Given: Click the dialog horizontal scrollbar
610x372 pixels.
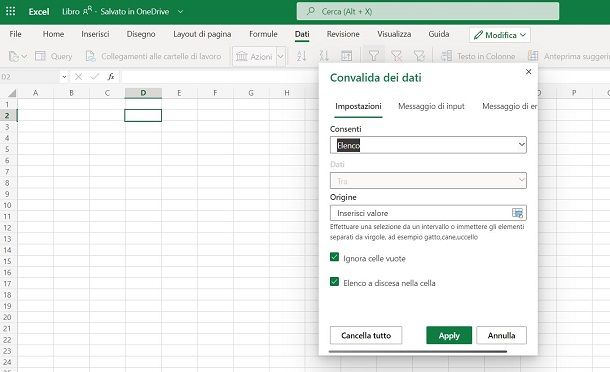Looking at the screenshot, I should click(x=417, y=351).
